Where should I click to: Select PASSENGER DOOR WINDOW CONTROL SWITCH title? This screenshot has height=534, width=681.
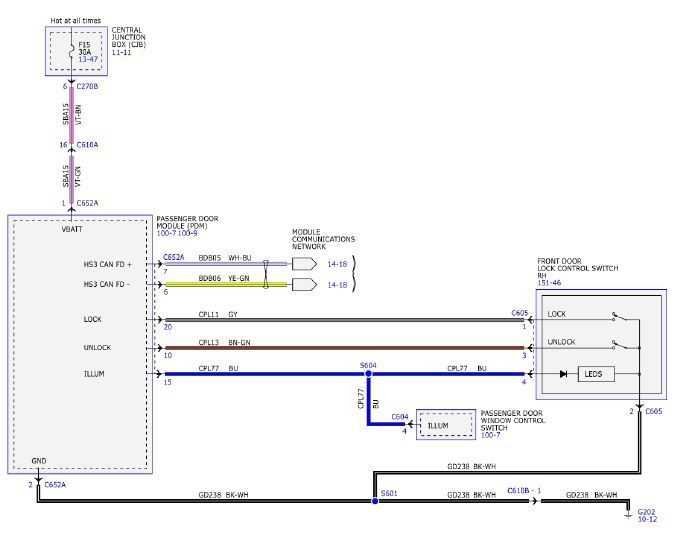[512, 420]
